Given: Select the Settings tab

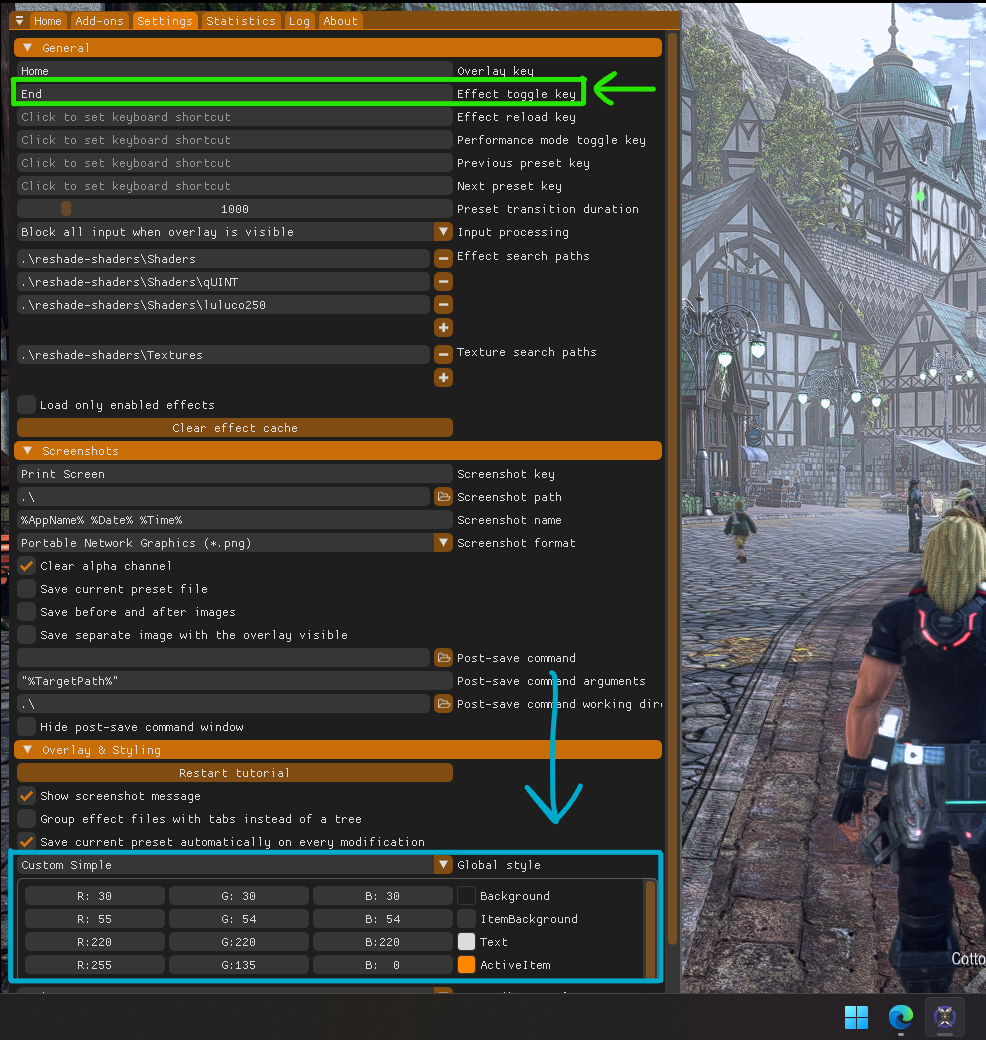Looking at the screenshot, I should (165, 21).
